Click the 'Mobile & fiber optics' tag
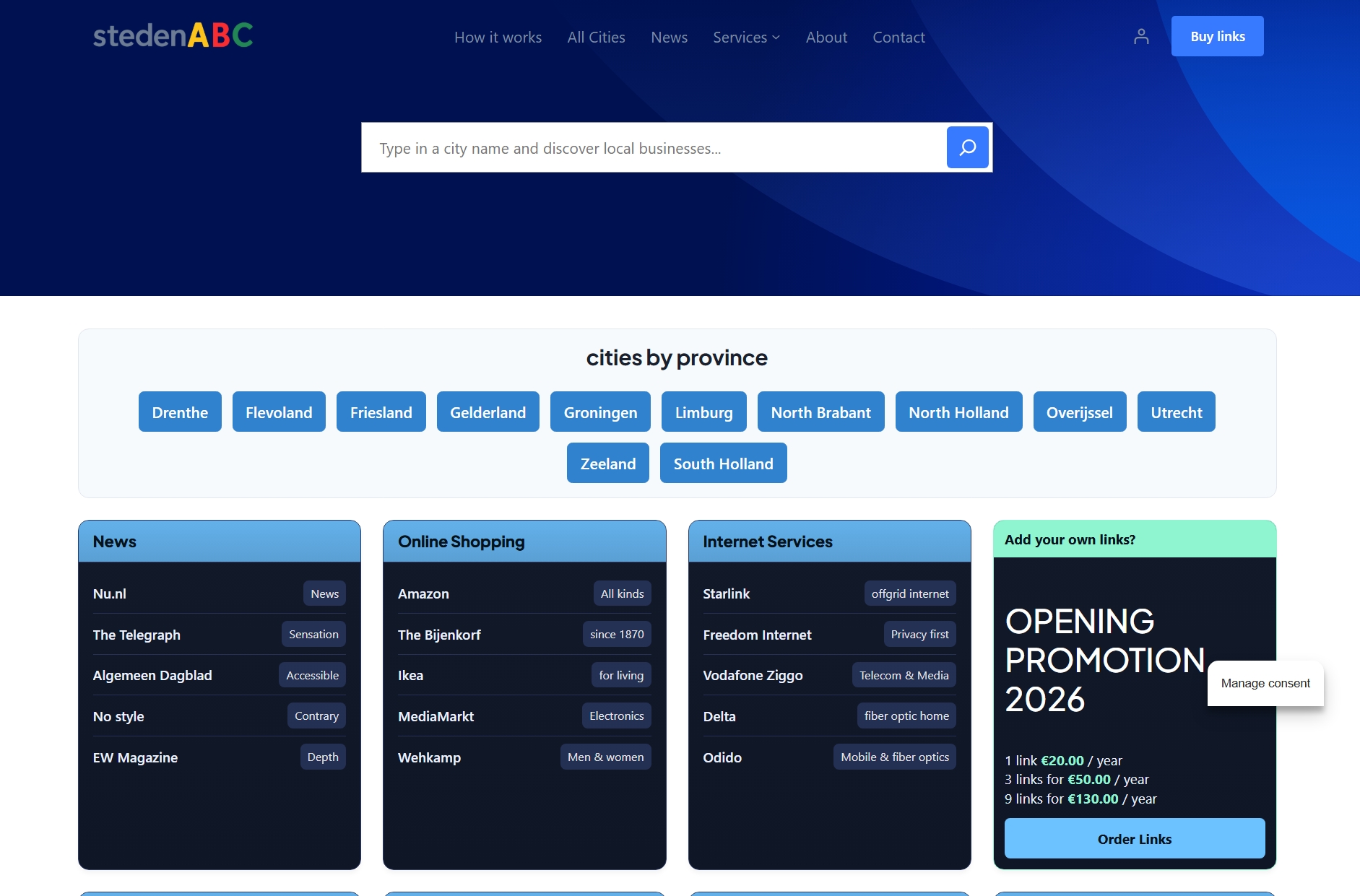 pyautogui.click(x=895, y=757)
